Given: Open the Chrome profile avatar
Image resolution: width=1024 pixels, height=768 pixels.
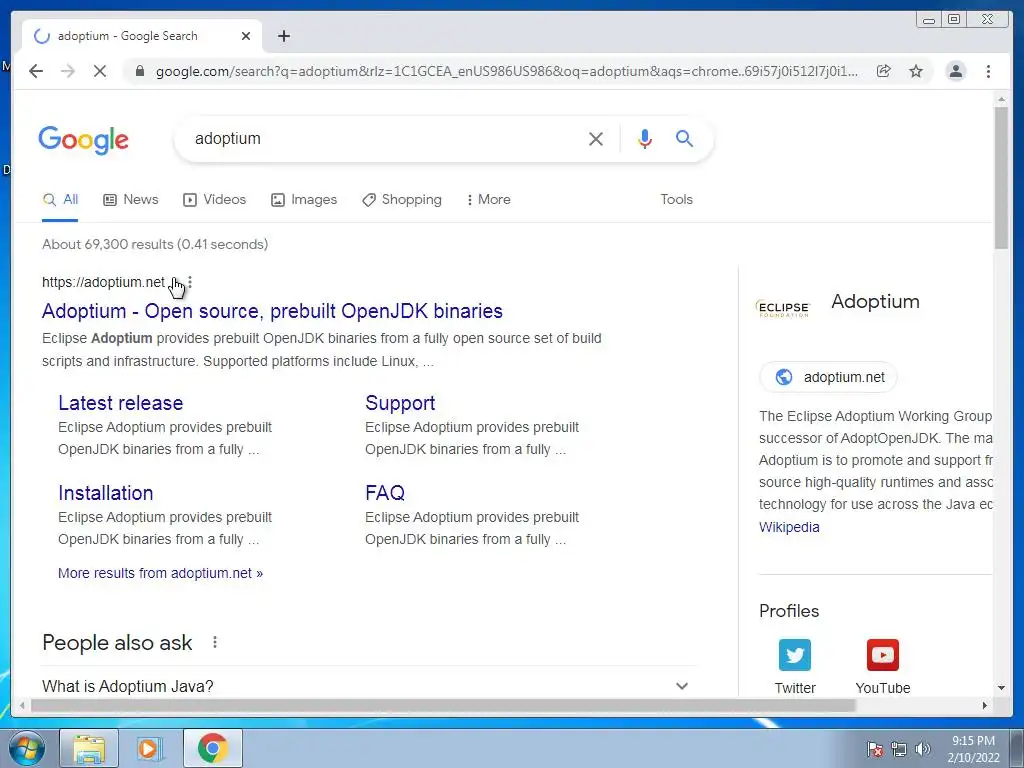Looking at the screenshot, I should point(955,71).
